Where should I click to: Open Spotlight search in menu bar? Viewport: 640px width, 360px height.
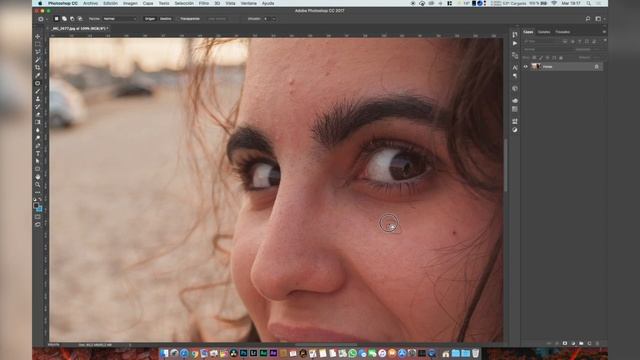[x=588, y=3]
